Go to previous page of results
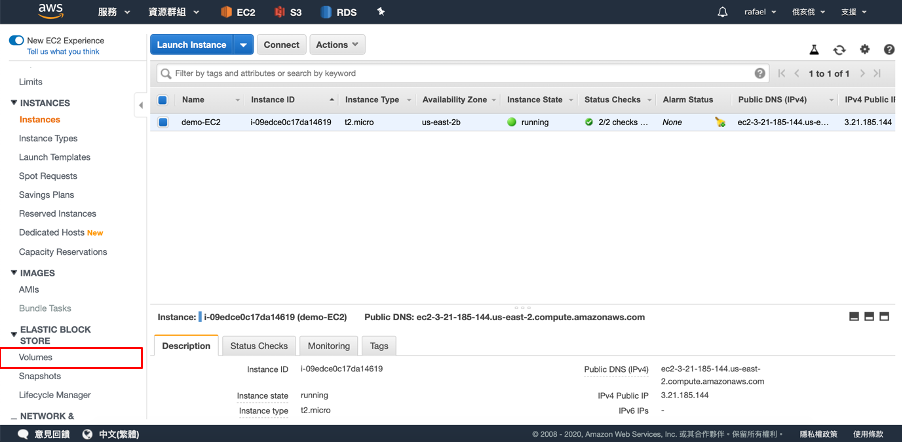The height and width of the screenshot is (442, 902). pyautogui.click(x=797, y=74)
